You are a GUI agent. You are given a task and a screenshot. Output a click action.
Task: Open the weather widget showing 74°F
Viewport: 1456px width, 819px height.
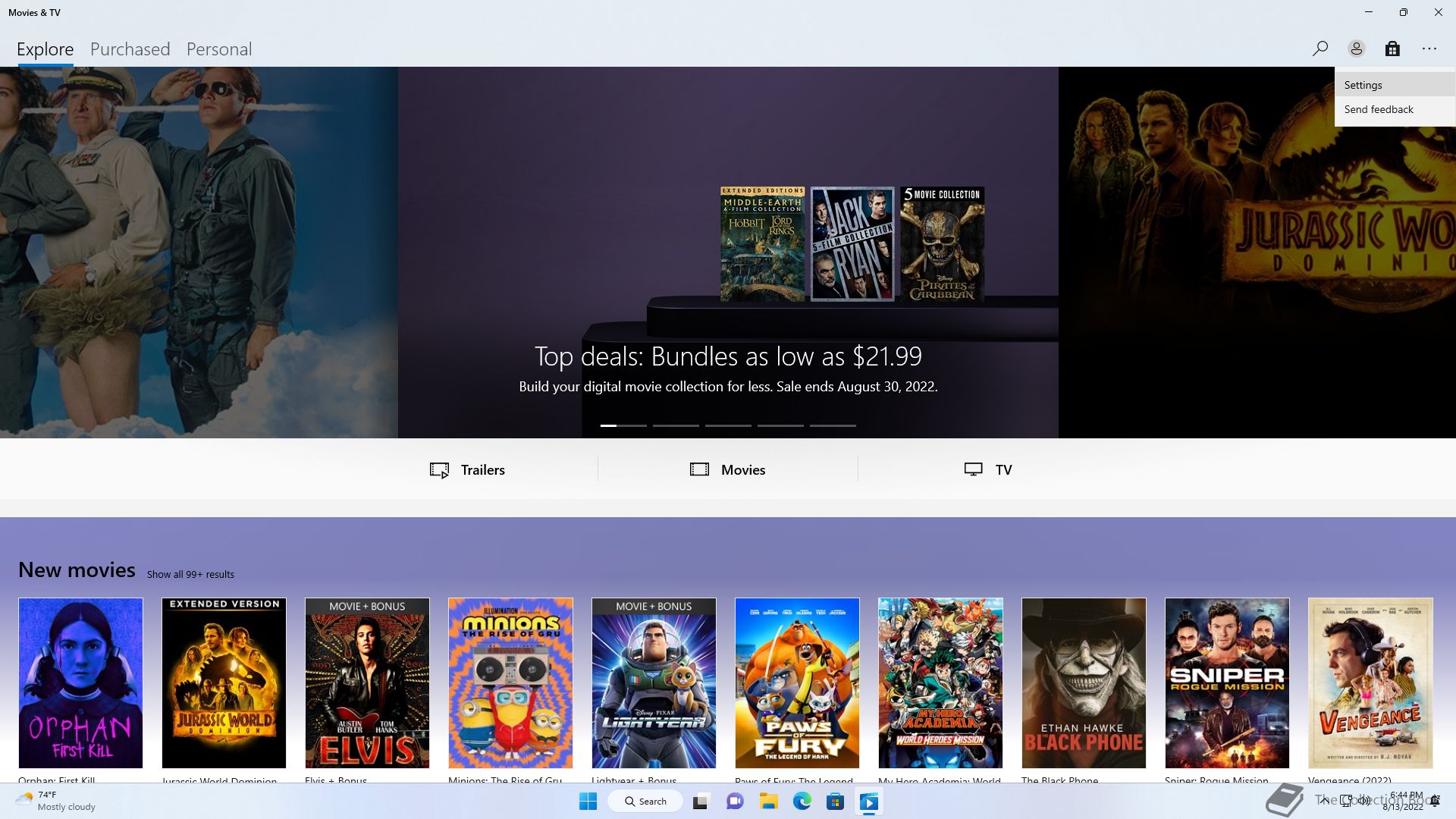56,801
